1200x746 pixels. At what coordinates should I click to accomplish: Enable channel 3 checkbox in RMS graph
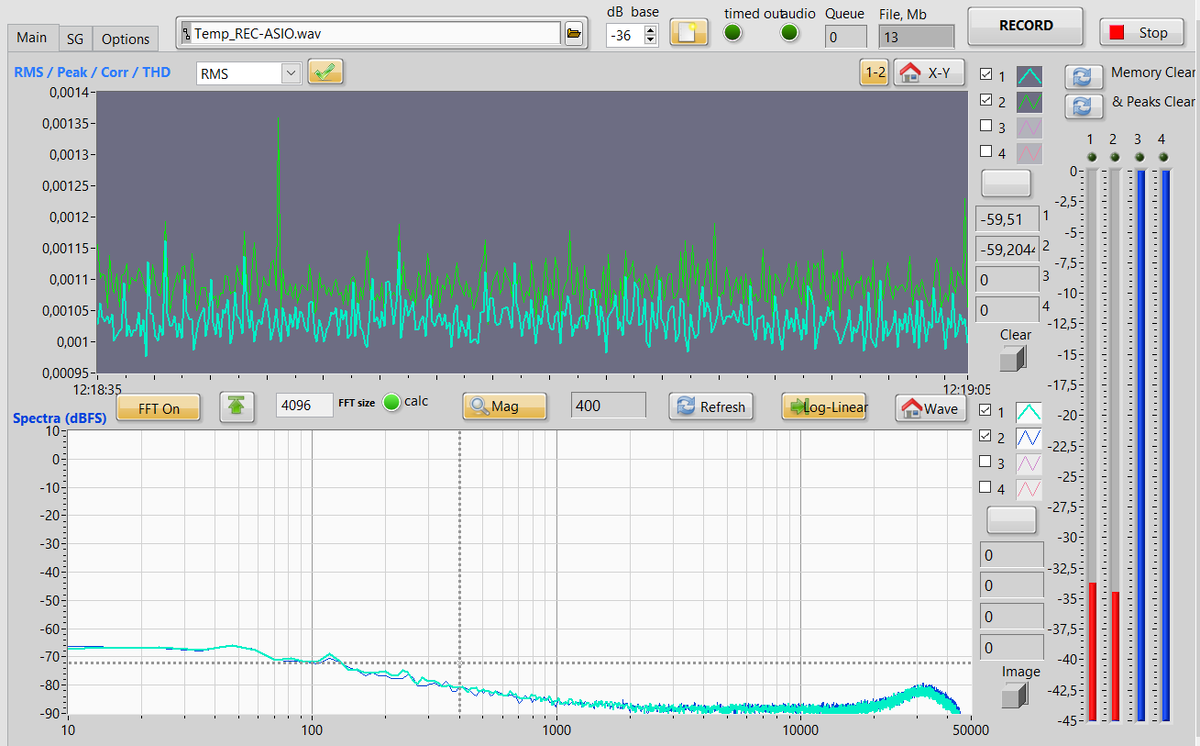point(987,126)
